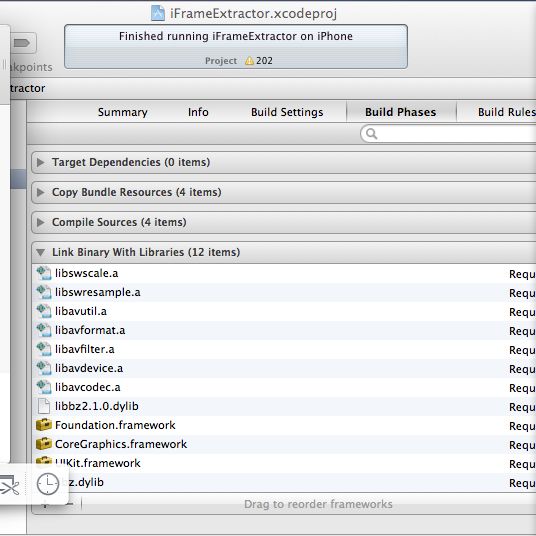
Task: Select Foundation.framework row
Action: tap(284, 425)
